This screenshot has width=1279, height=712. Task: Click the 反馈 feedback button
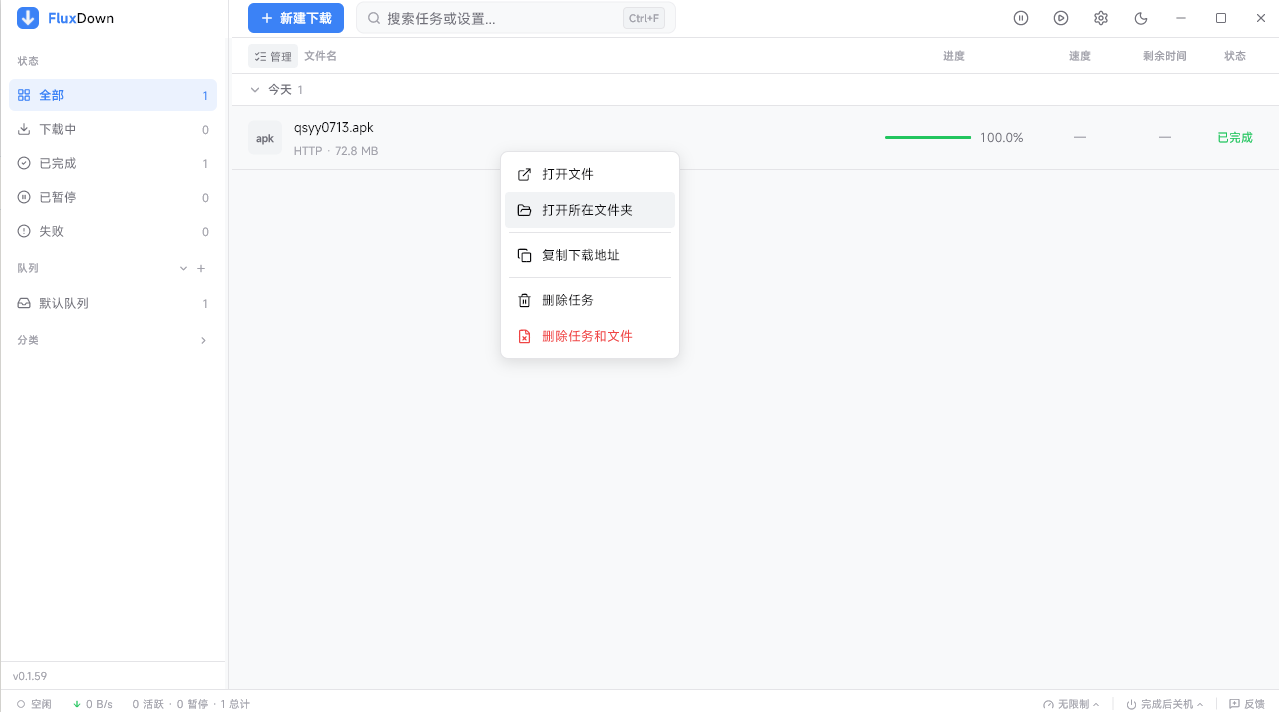click(1247, 704)
